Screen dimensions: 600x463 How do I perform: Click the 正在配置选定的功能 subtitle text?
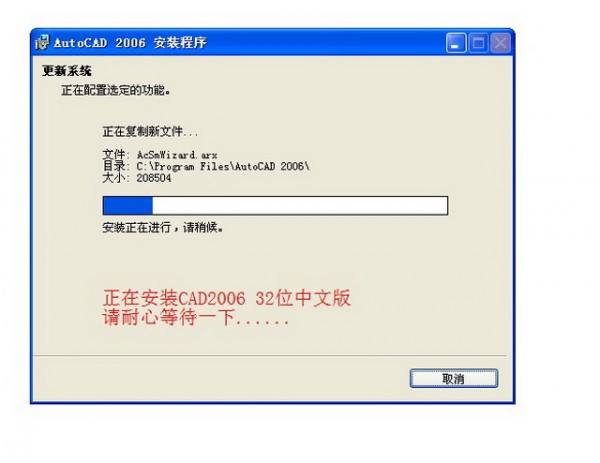116,90
